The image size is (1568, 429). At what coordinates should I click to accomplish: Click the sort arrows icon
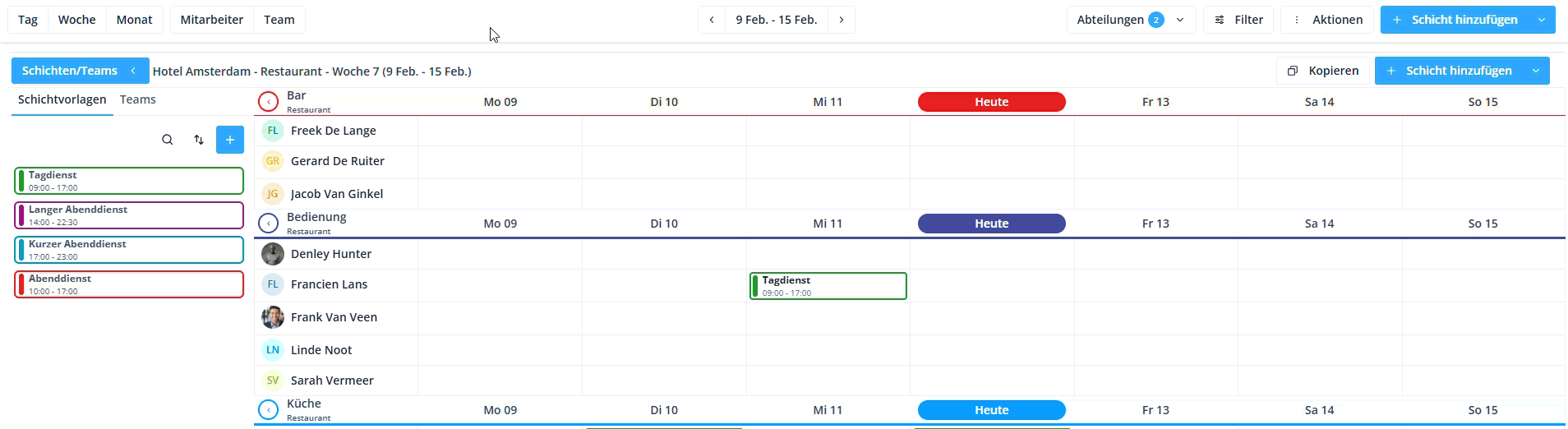click(199, 140)
